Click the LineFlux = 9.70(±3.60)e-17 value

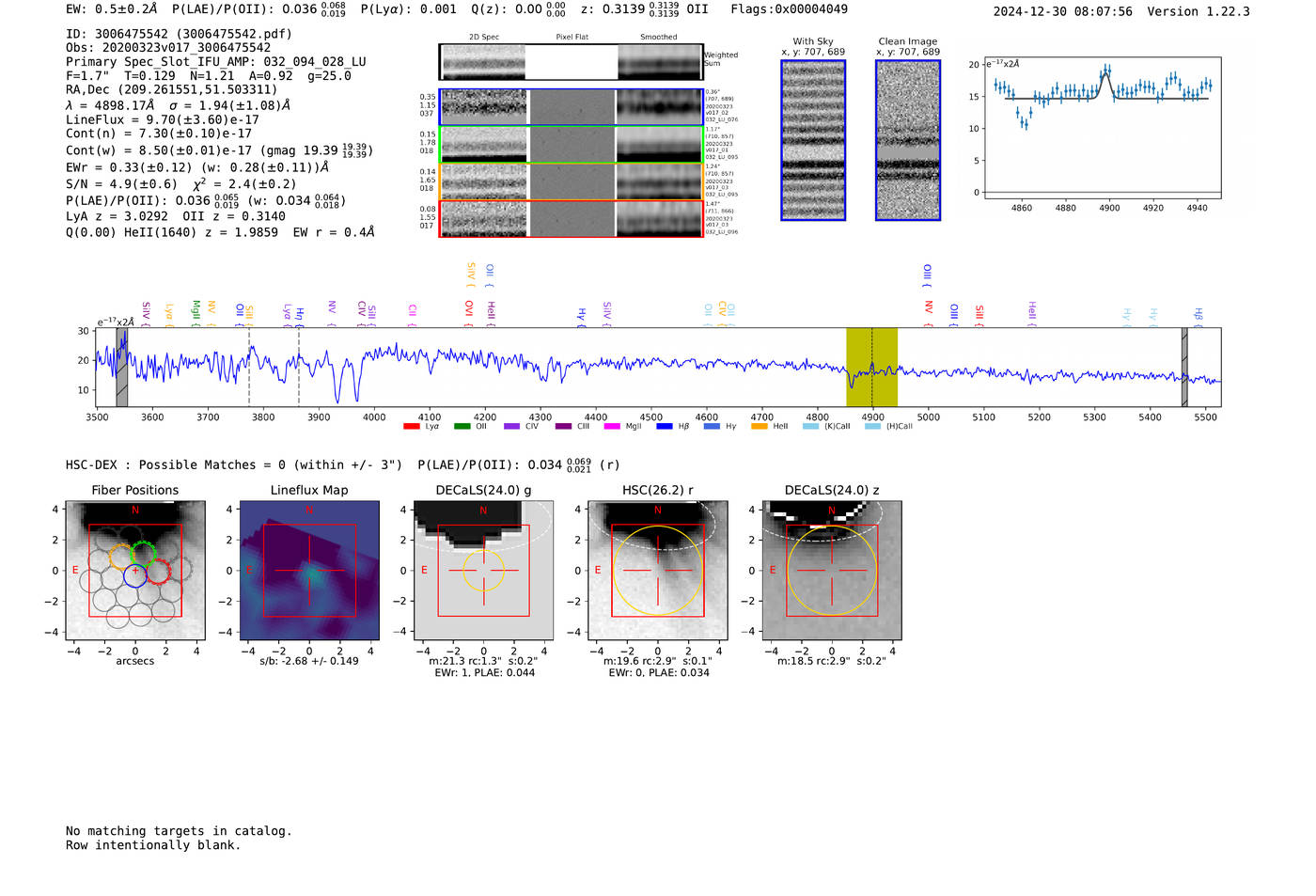coord(163,119)
